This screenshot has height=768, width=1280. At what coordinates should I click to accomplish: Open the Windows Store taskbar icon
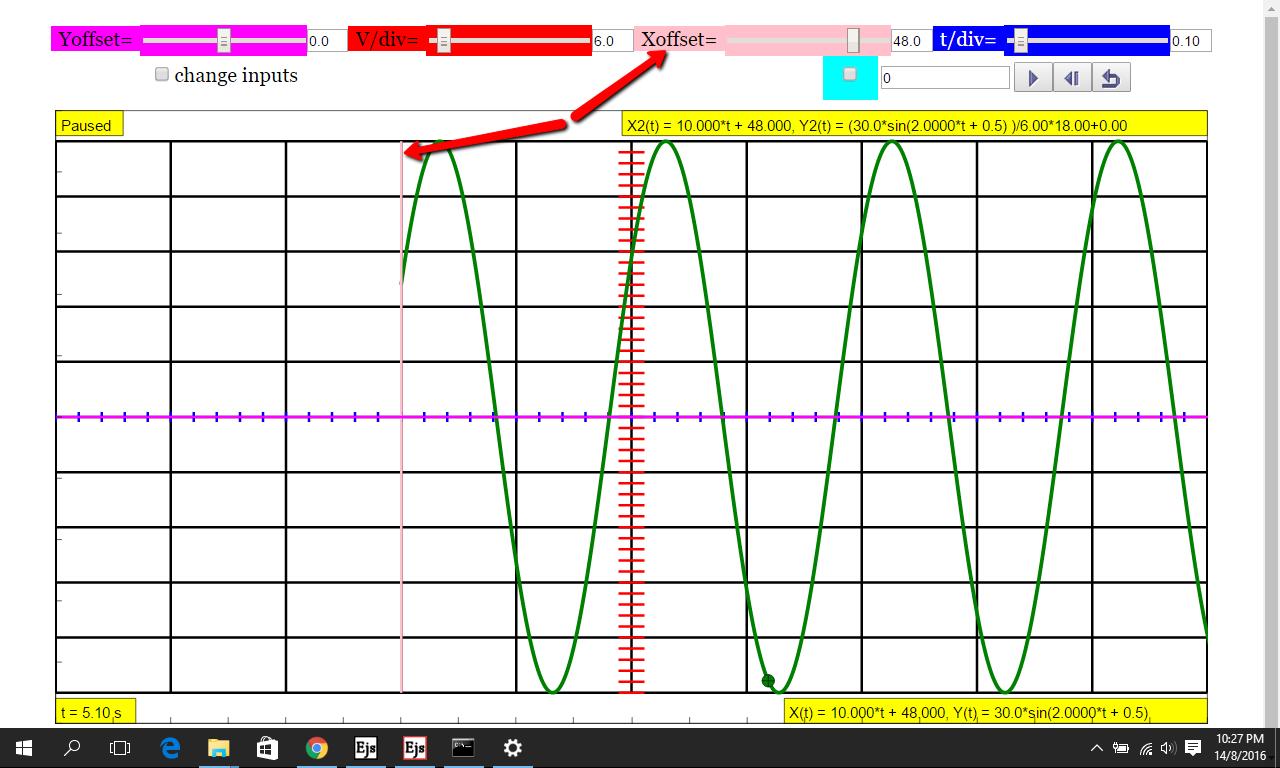[267, 747]
